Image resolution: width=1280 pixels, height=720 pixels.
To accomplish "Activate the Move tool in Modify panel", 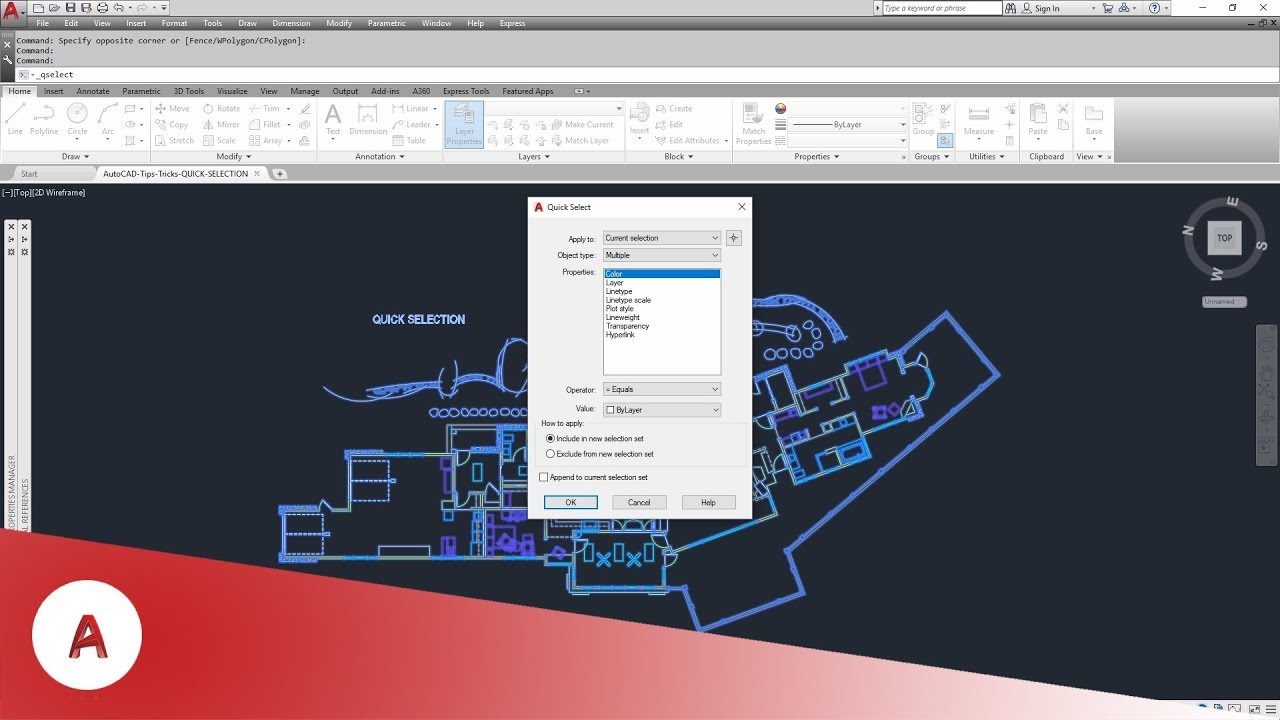I will tap(172, 109).
